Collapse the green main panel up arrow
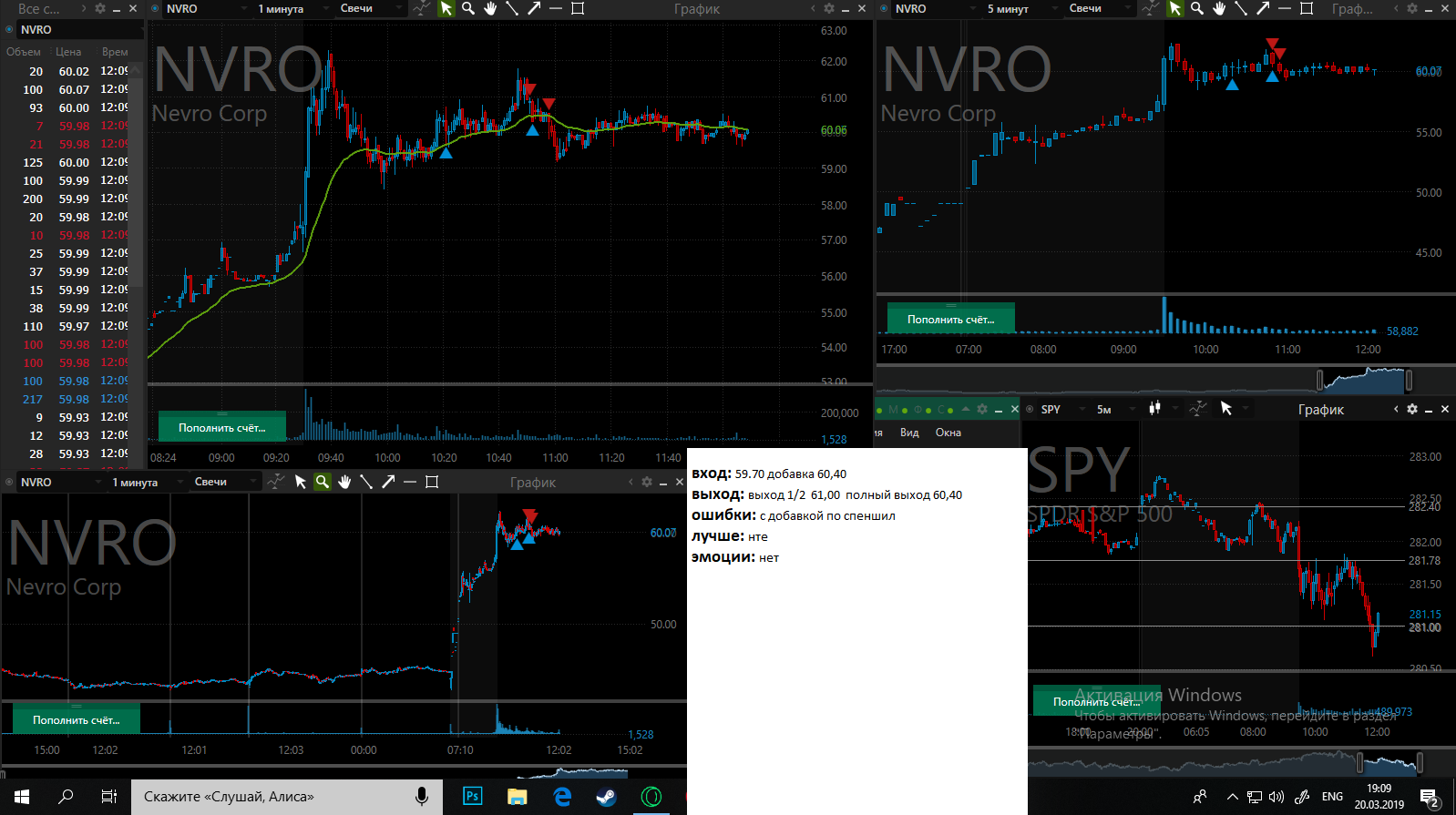This screenshot has width=1456, height=815. 966,409
